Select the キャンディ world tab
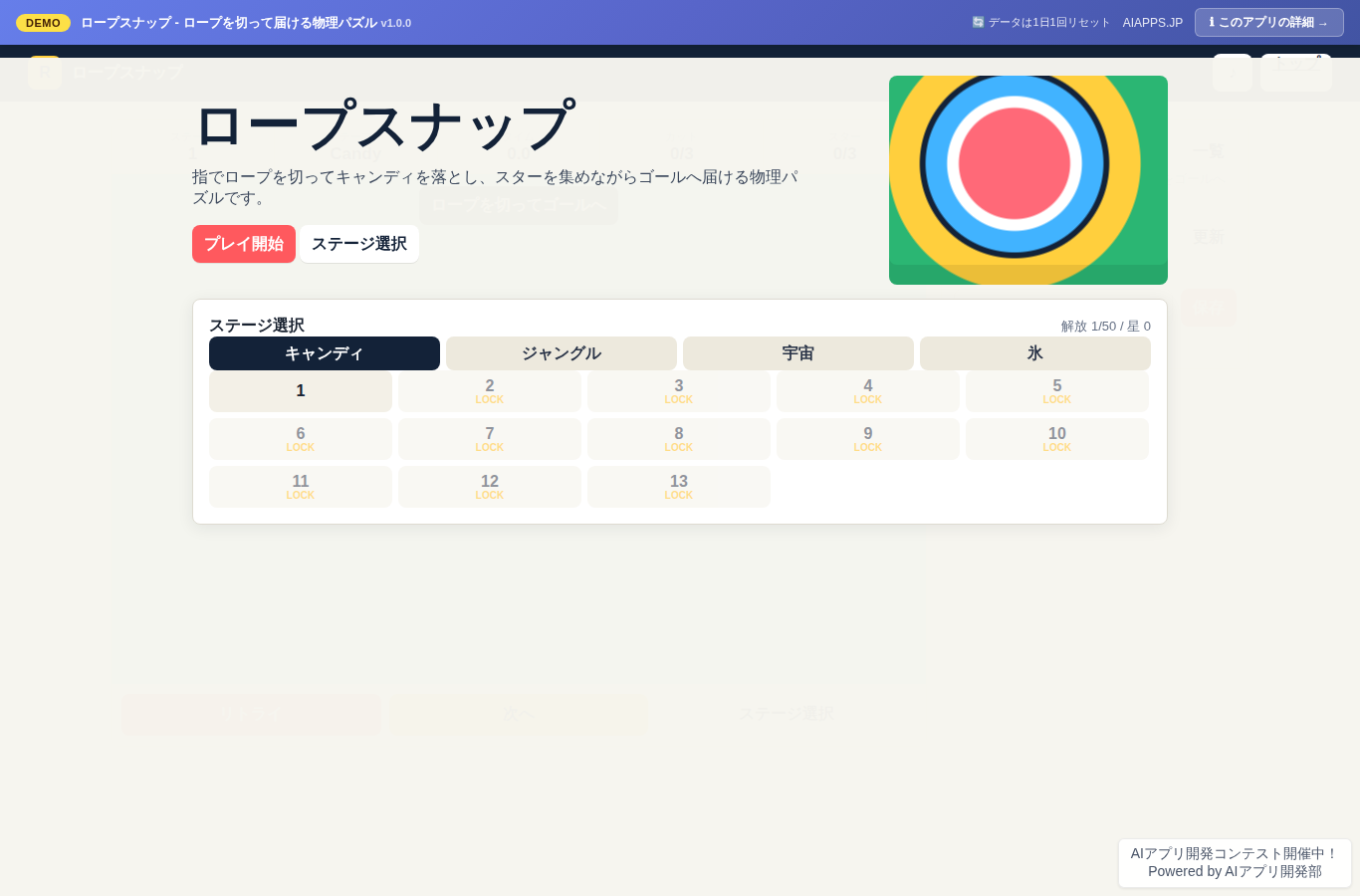 click(x=325, y=353)
